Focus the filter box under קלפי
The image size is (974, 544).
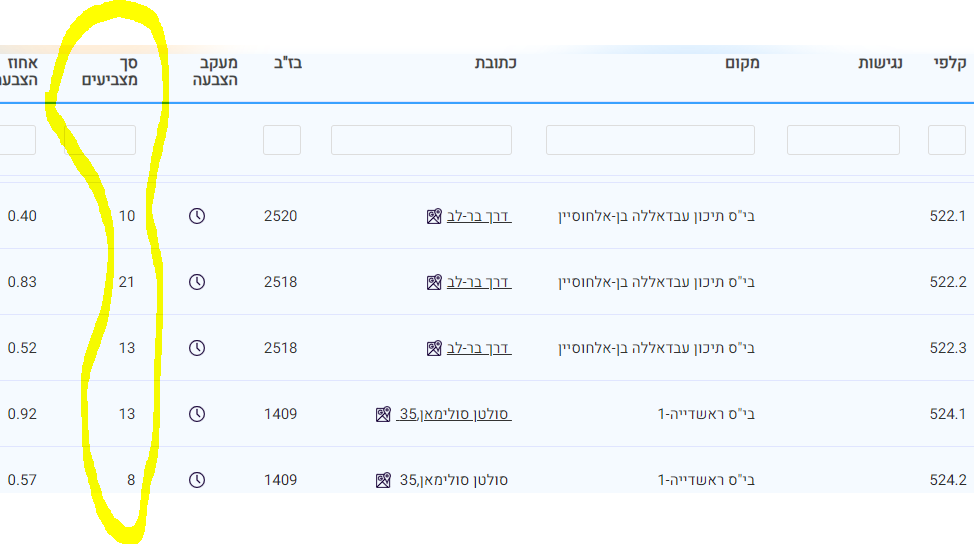[x=946, y=140]
